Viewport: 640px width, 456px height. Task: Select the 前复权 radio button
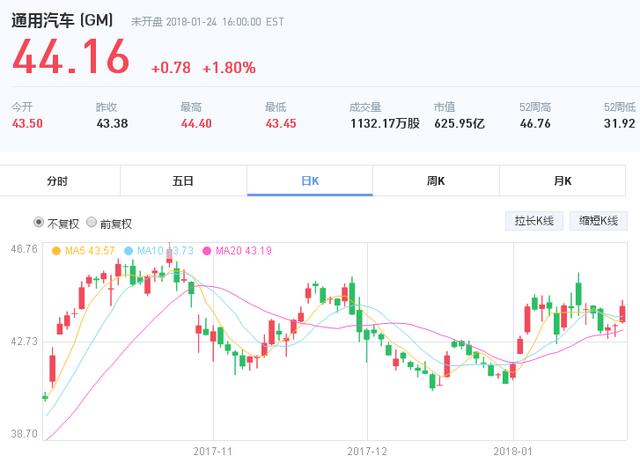(91, 222)
